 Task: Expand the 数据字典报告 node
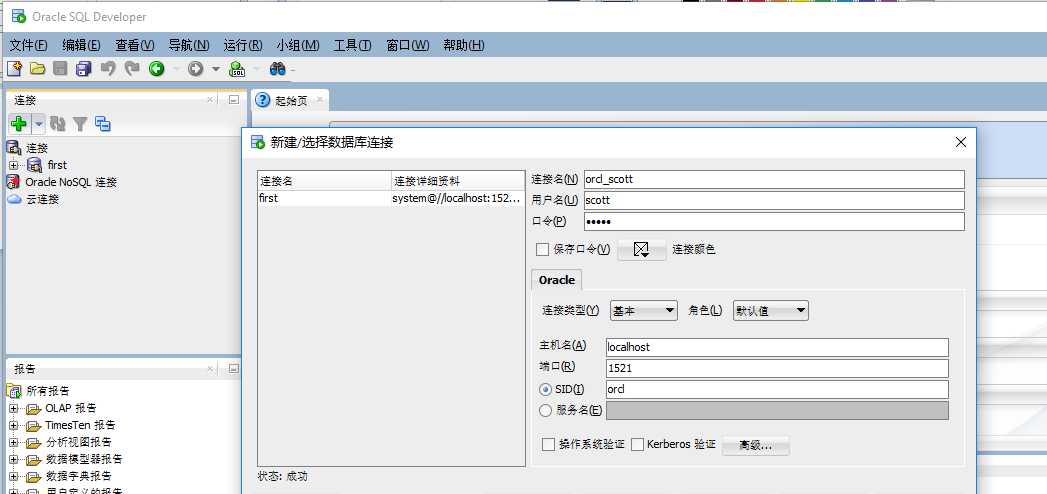[x=13, y=477]
